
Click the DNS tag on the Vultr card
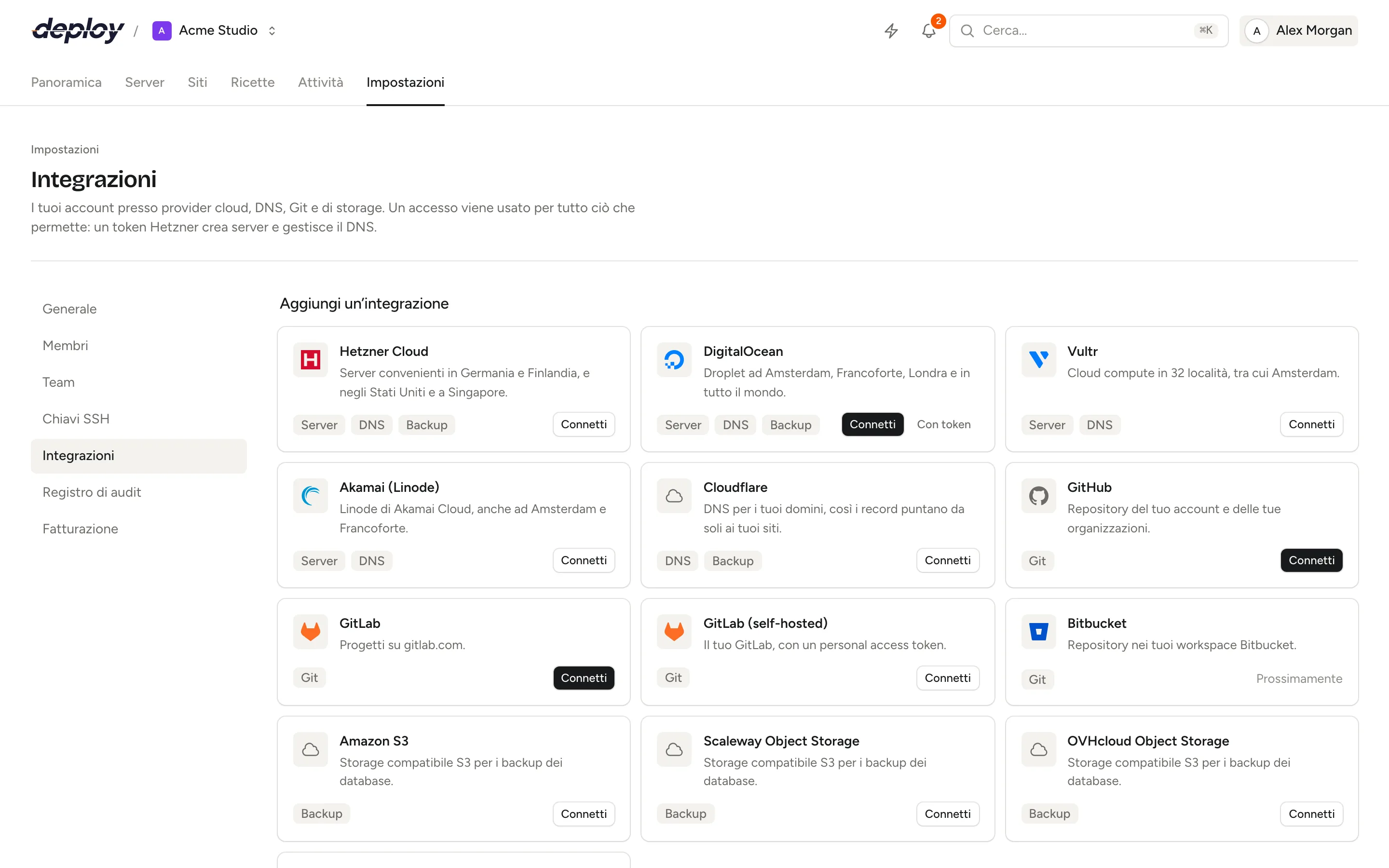(1099, 425)
